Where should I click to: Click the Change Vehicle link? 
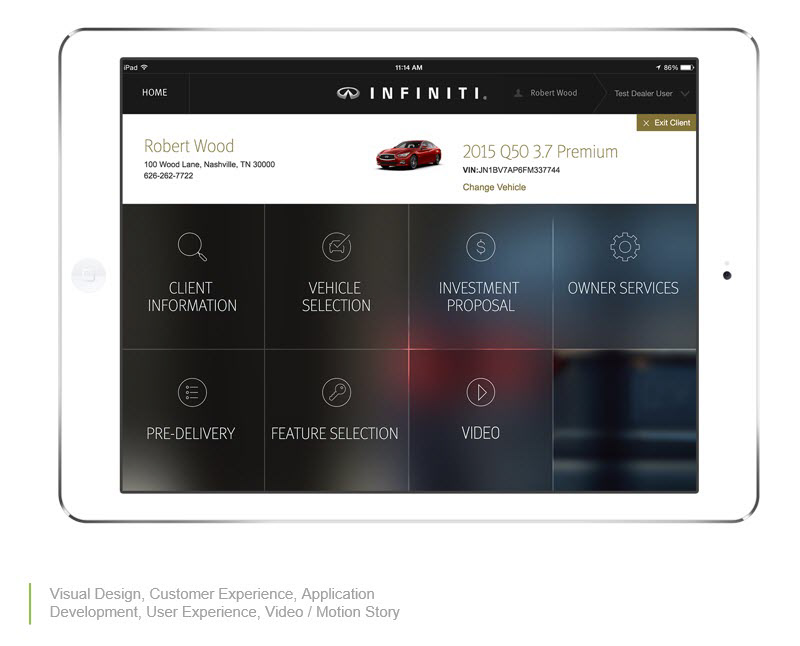(494, 187)
